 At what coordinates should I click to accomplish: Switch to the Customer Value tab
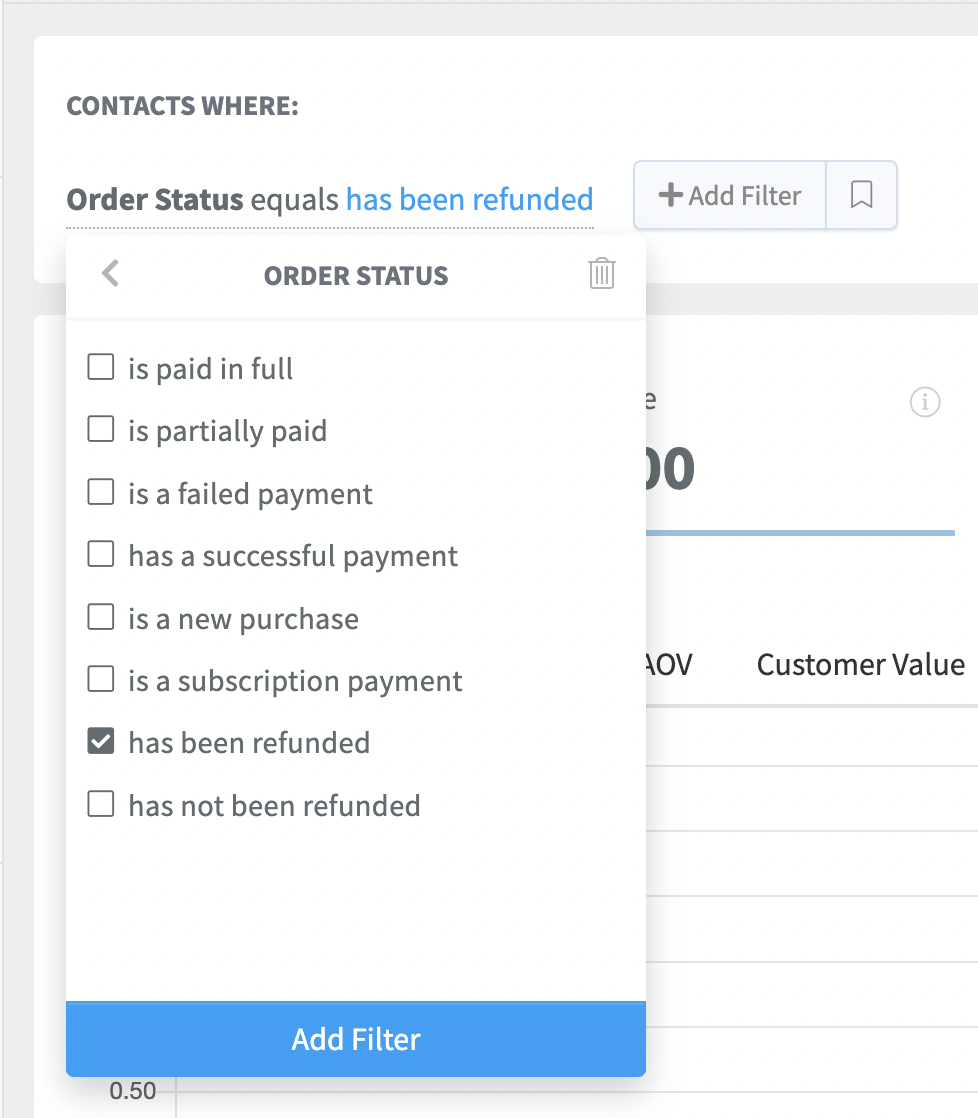click(860, 665)
